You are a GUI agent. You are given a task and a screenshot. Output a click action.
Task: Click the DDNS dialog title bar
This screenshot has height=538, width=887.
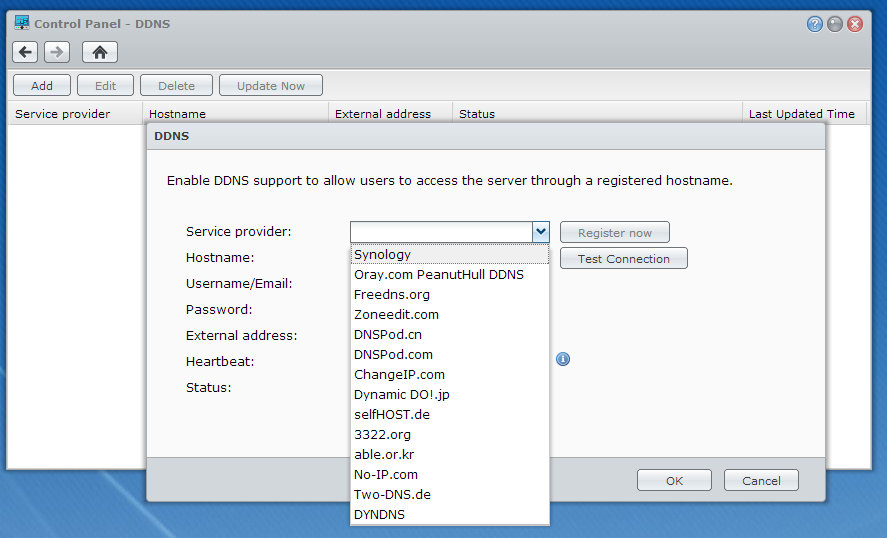point(485,136)
